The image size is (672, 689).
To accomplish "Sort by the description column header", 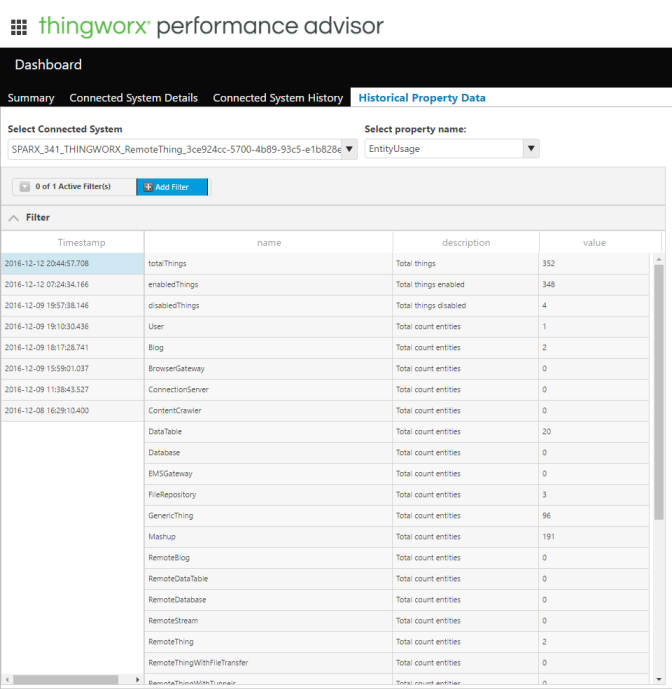I will (466, 243).
